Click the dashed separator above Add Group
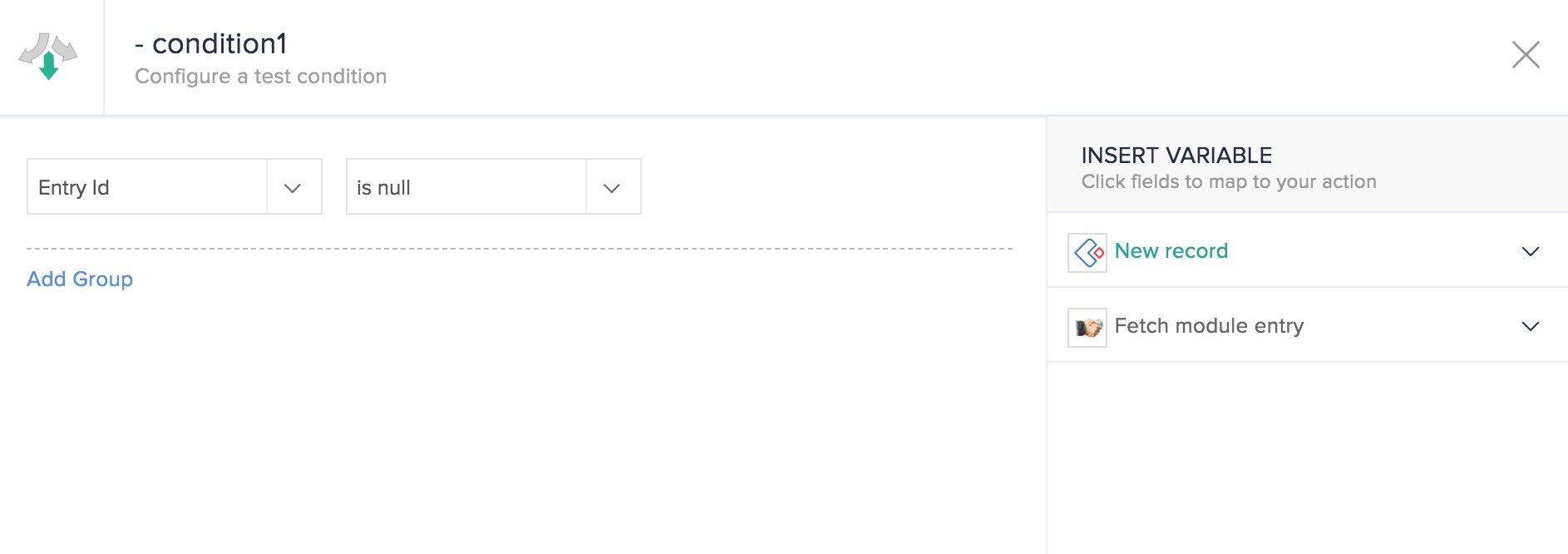The image size is (1568, 554). pyautogui.click(x=520, y=248)
